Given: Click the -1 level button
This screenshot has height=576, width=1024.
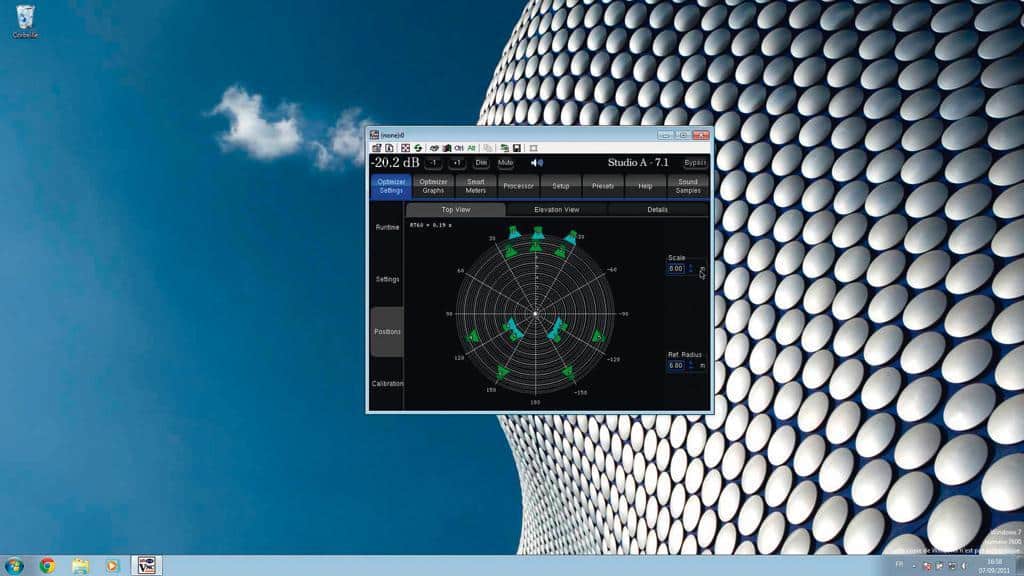Looking at the screenshot, I should pos(432,162).
